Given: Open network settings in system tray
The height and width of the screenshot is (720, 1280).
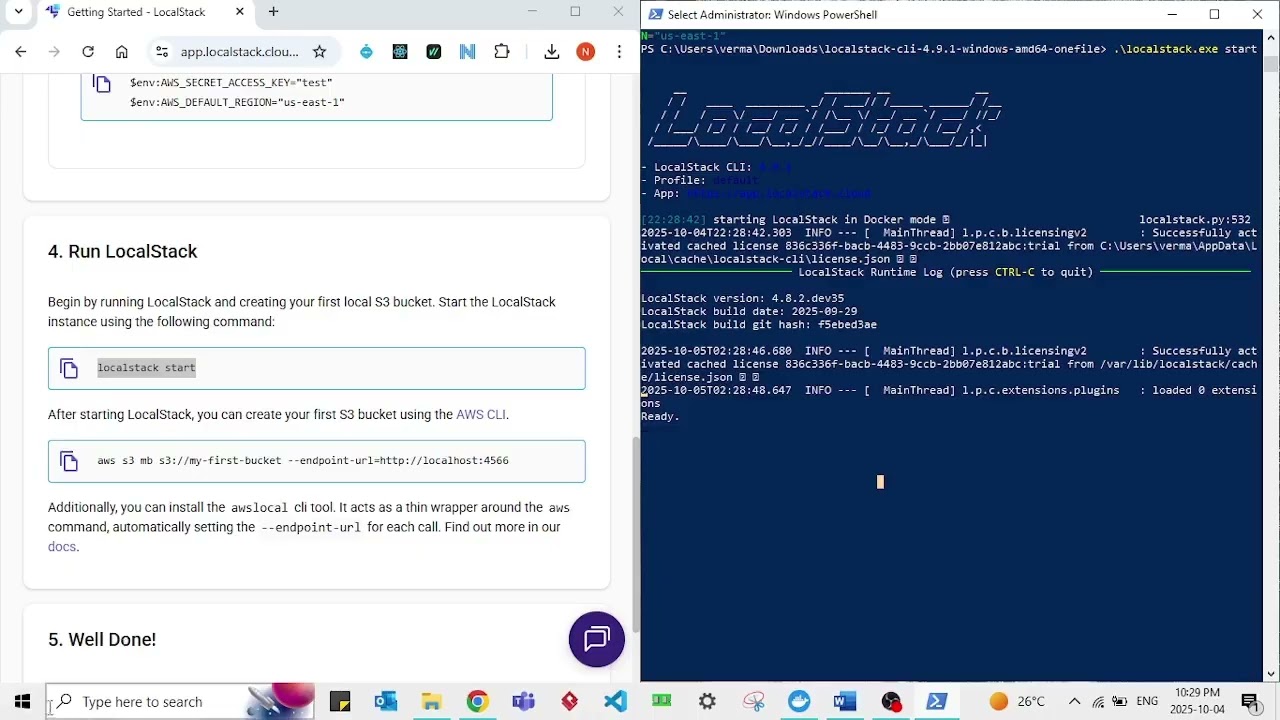Looking at the screenshot, I should 1098,702.
